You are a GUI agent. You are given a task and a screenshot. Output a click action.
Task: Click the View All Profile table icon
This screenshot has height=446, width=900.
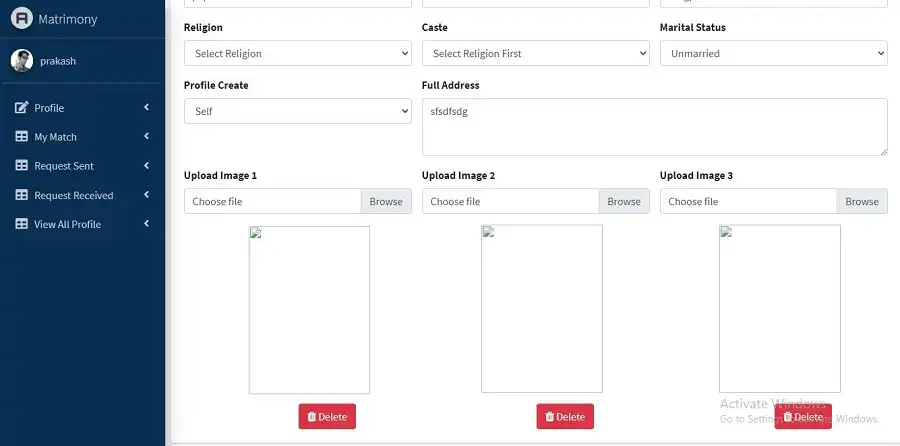pos(22,224)
